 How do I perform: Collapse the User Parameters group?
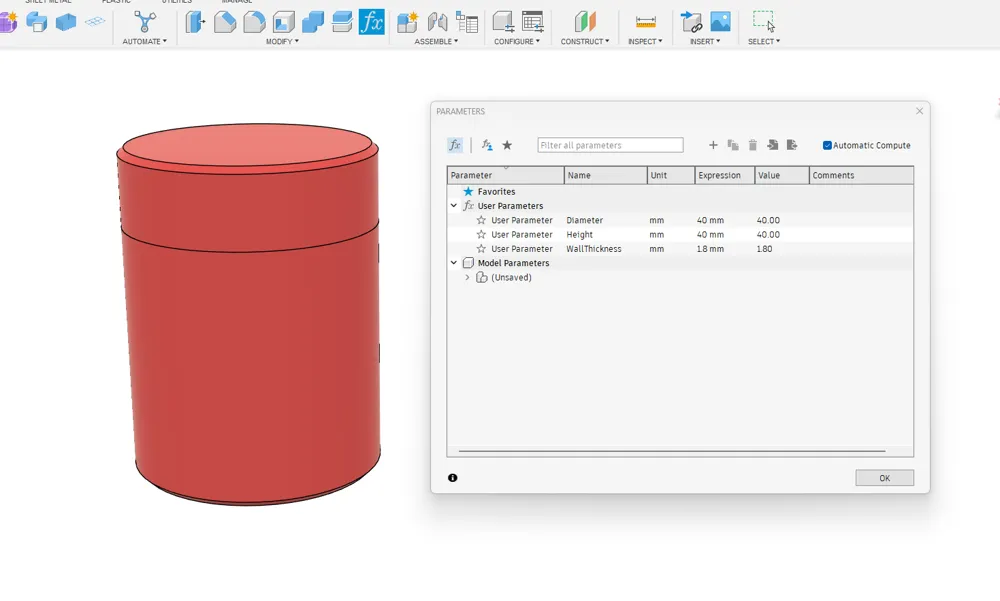[x=453, y=205]
